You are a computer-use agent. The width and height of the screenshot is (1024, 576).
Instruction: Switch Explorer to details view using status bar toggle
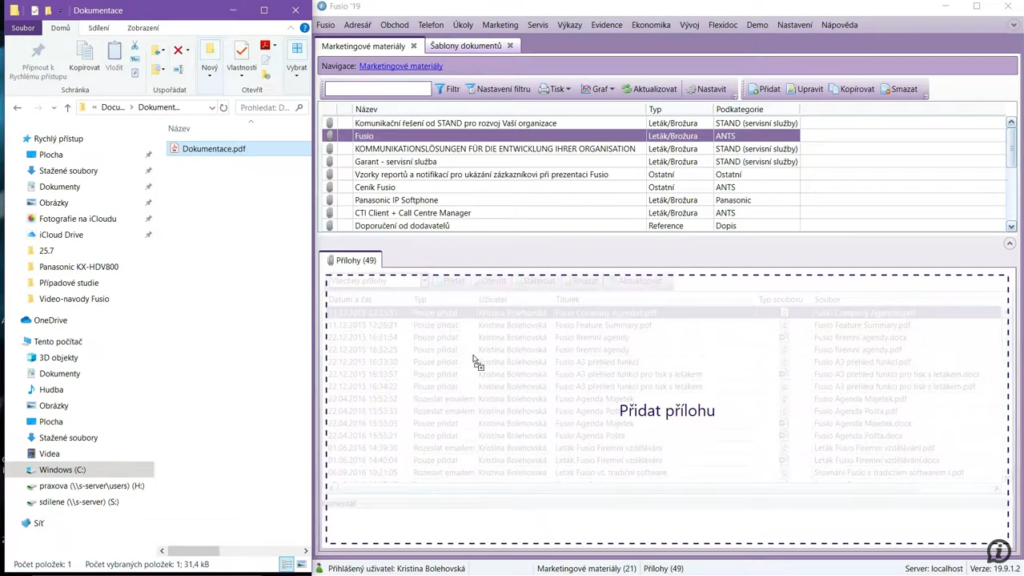point(287,565)
